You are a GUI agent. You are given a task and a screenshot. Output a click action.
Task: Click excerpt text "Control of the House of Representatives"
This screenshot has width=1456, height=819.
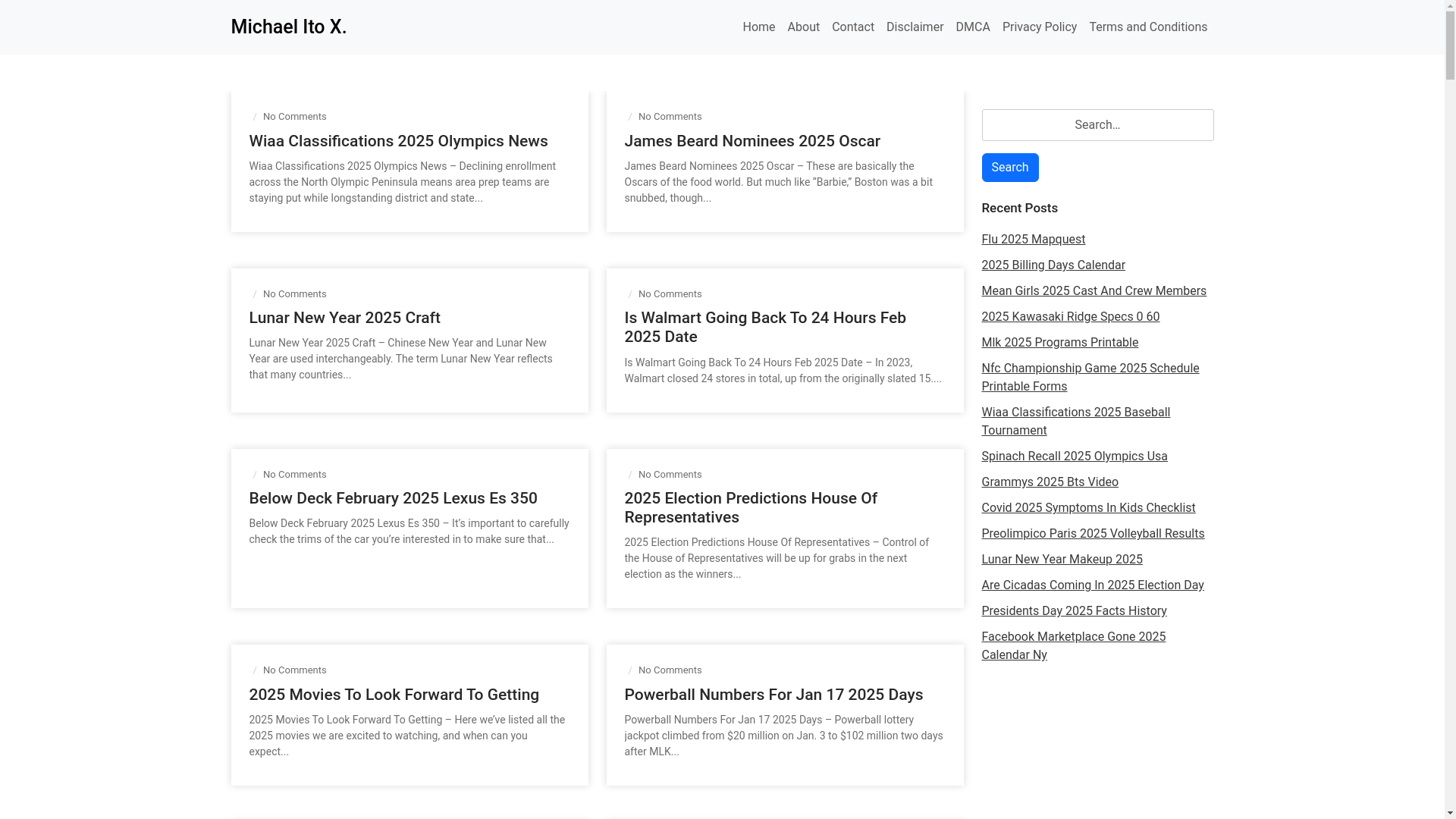click(777, 550)
